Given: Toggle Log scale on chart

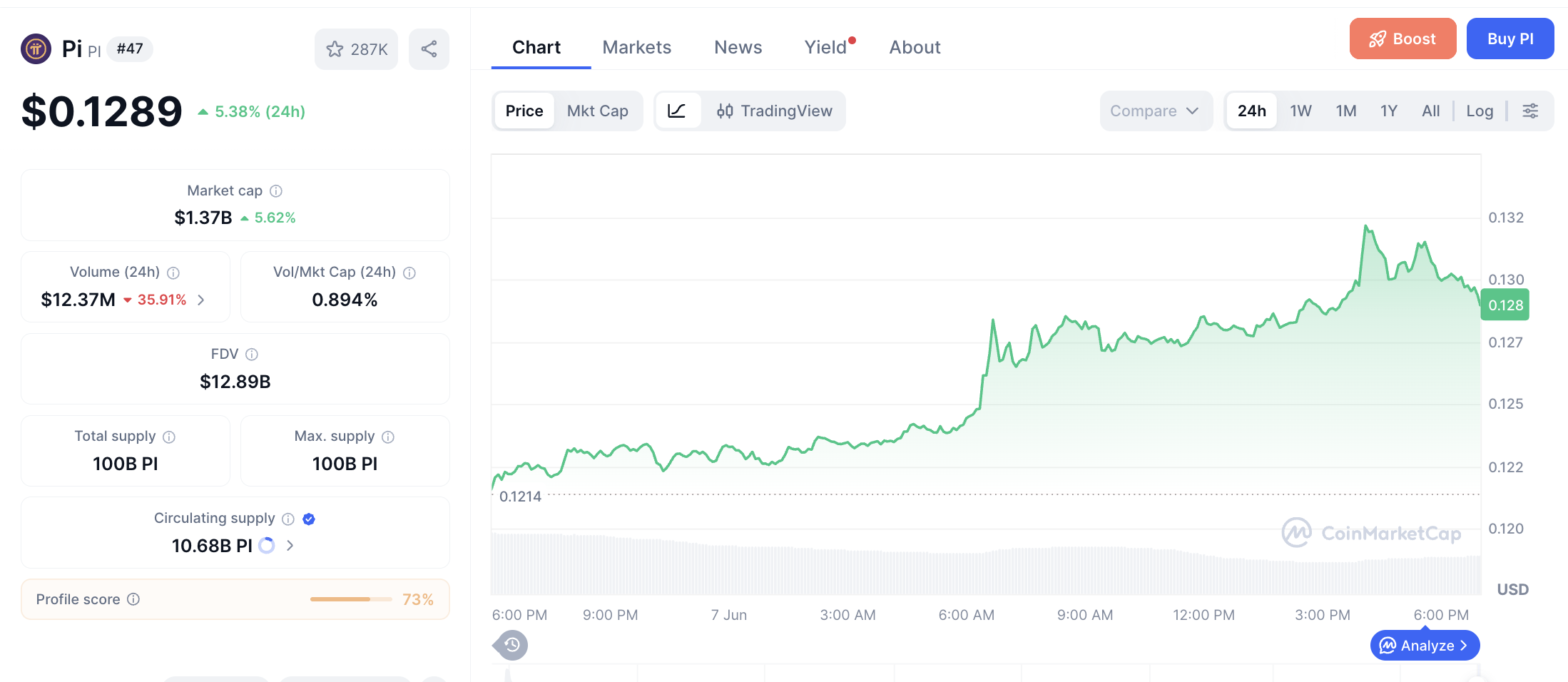Looking at the screenshot, I should [1480, 111].
